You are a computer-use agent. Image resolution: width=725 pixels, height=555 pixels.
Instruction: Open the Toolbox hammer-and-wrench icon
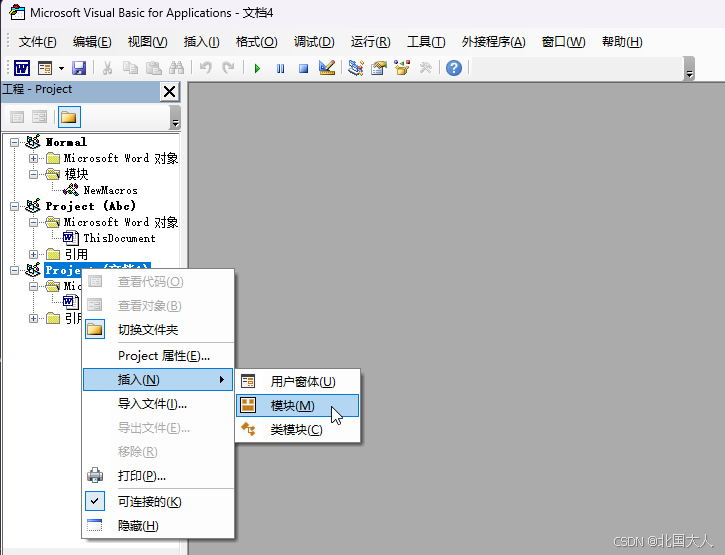(x=425, y=68)
